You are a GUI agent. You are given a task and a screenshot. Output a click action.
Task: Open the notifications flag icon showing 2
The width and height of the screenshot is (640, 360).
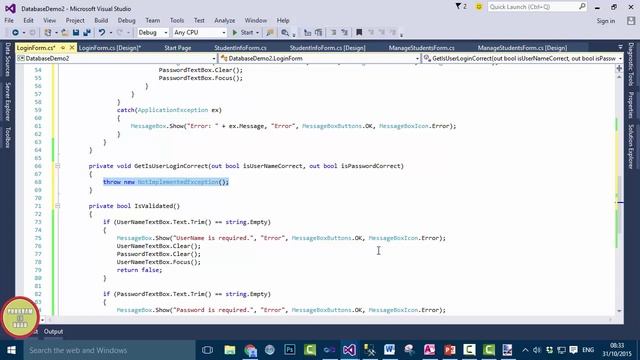coord(461,7)
